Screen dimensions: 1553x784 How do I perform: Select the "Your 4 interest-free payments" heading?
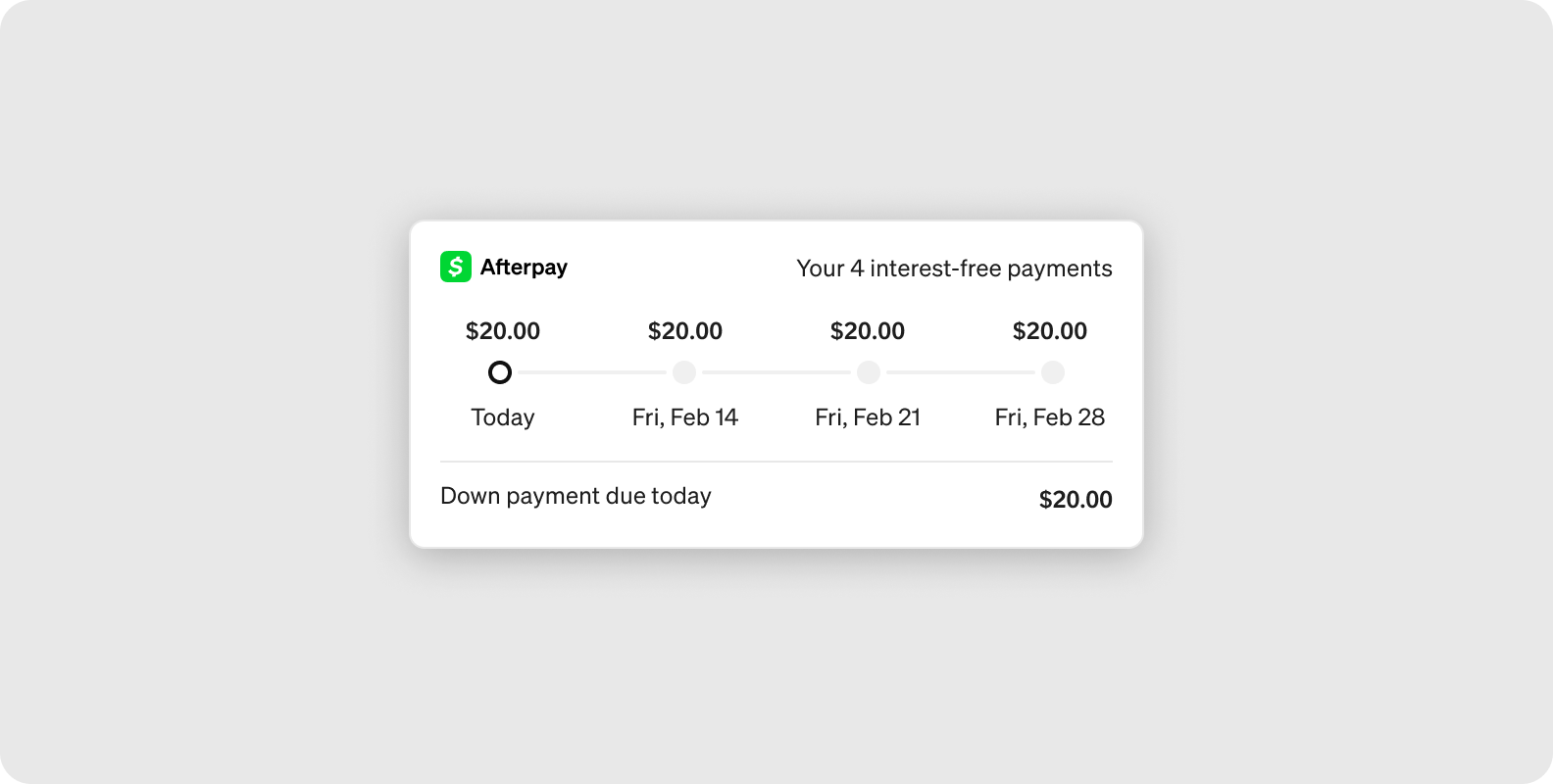(954, 269)
